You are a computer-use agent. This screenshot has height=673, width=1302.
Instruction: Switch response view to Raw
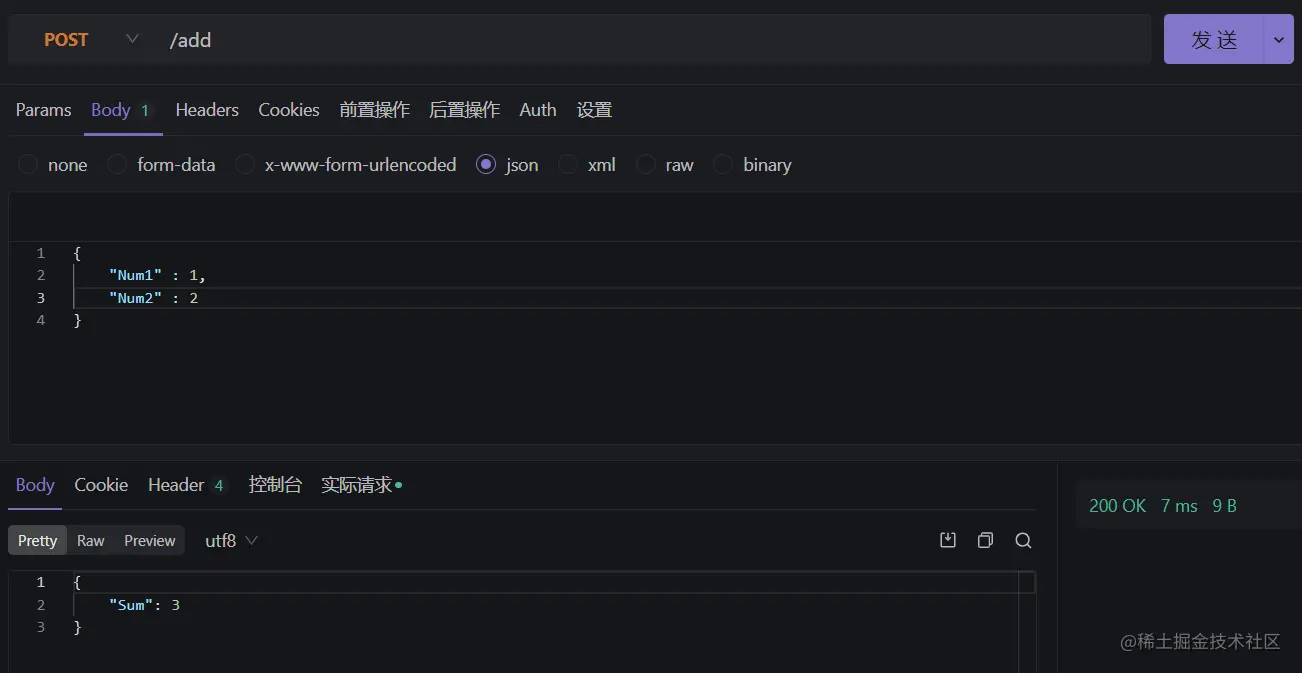point(90,540)
